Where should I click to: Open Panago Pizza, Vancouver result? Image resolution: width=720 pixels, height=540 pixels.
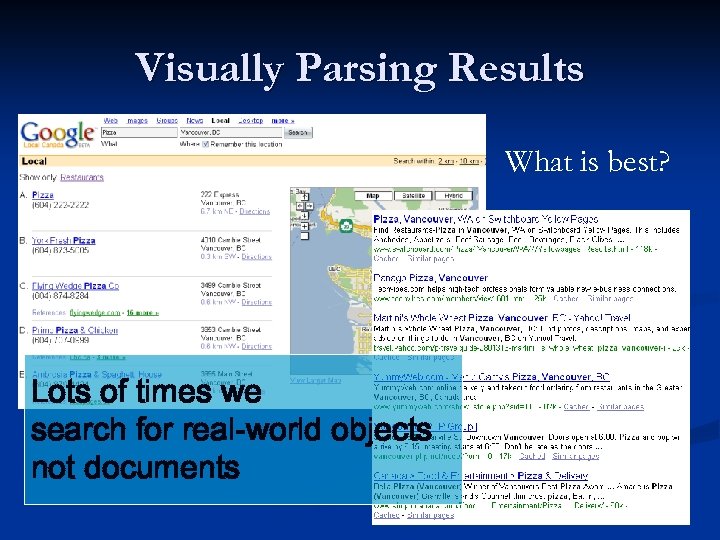pyautogui.click(x=430, y=278)
